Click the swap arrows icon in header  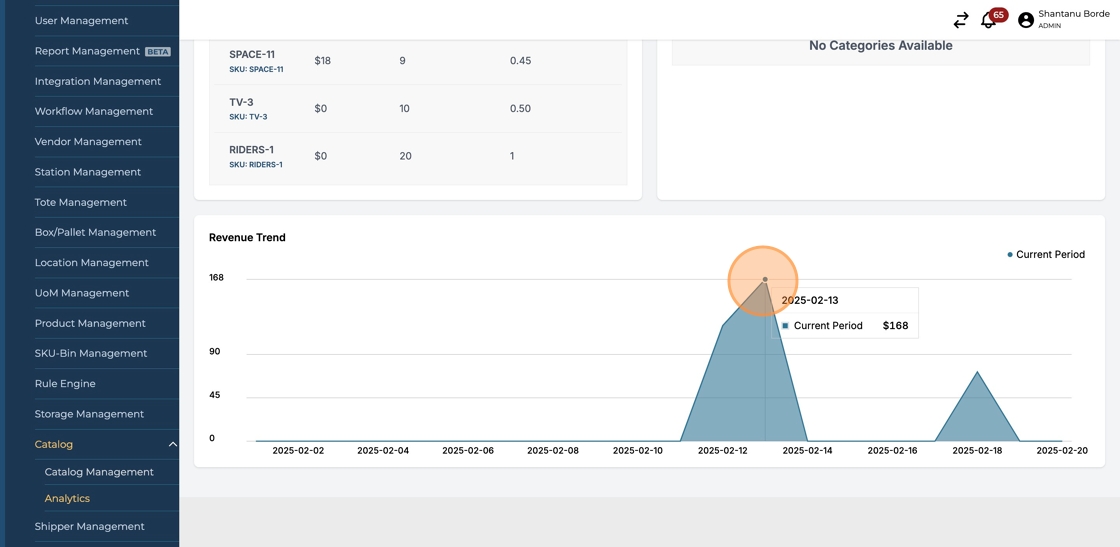961,20
